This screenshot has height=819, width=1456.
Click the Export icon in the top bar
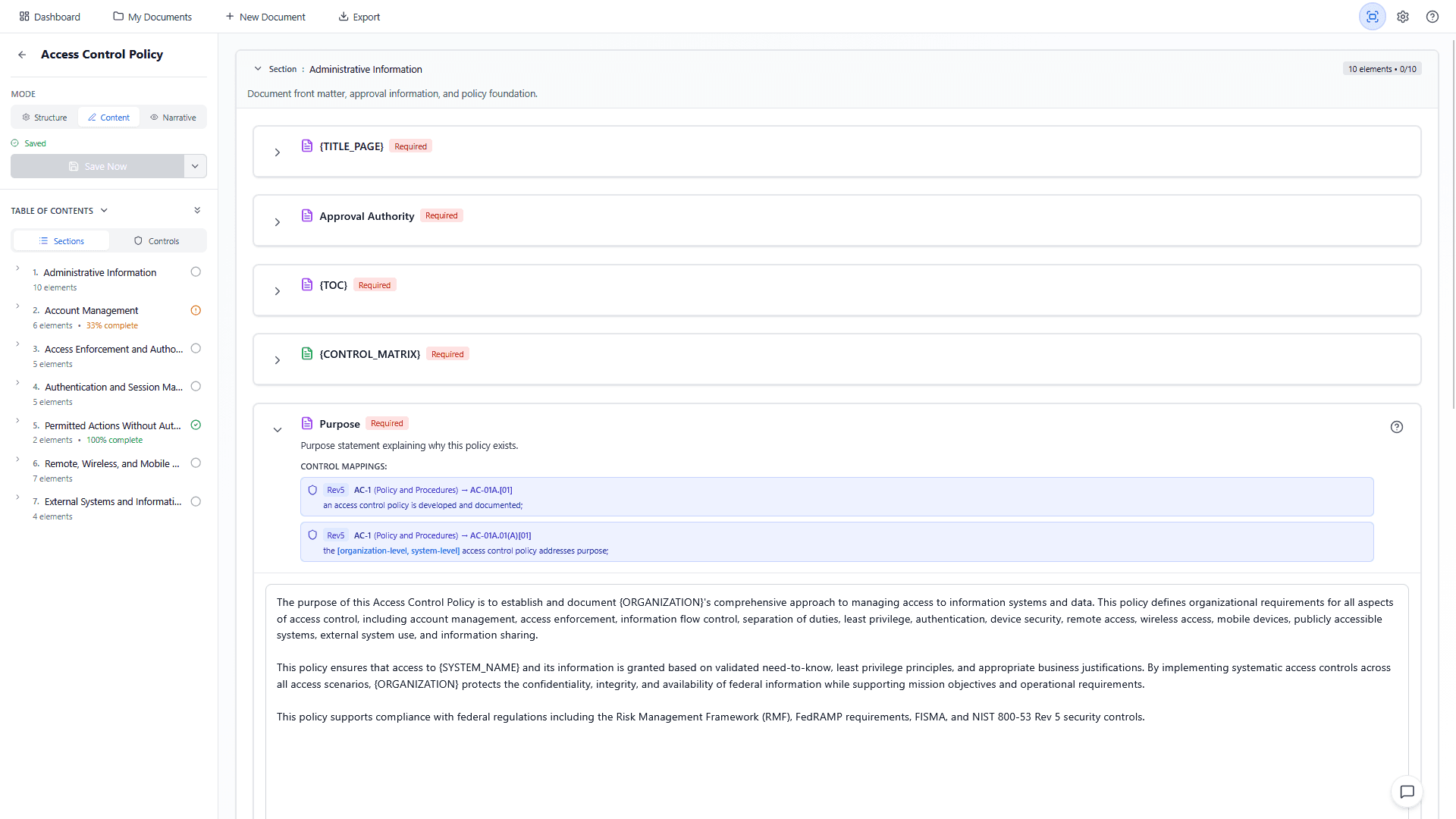(343, 16)
